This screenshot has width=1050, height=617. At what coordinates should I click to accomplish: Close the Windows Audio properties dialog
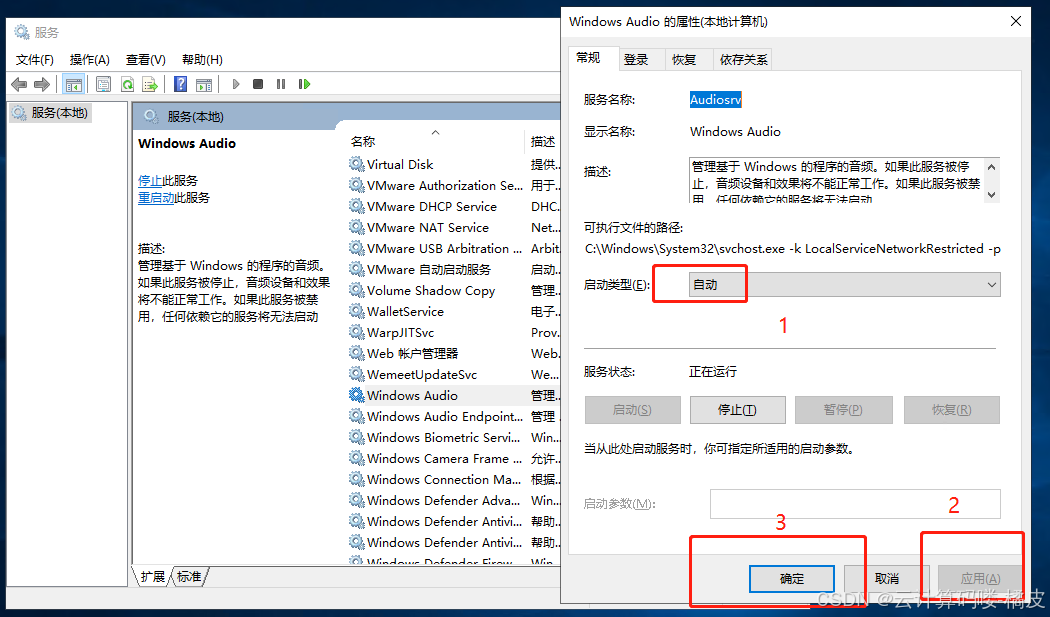pyautogui.click(x=1016, y=21)
